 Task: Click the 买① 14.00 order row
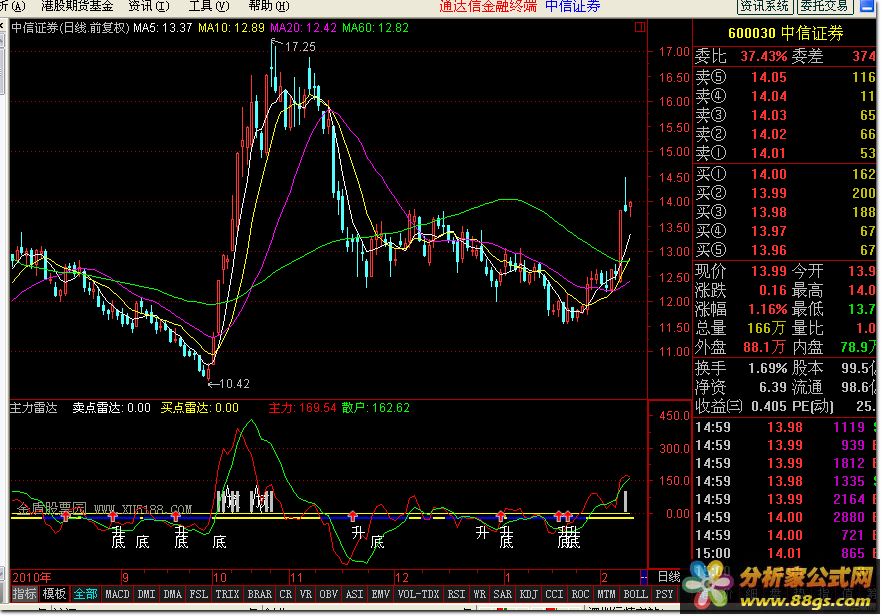785,174
